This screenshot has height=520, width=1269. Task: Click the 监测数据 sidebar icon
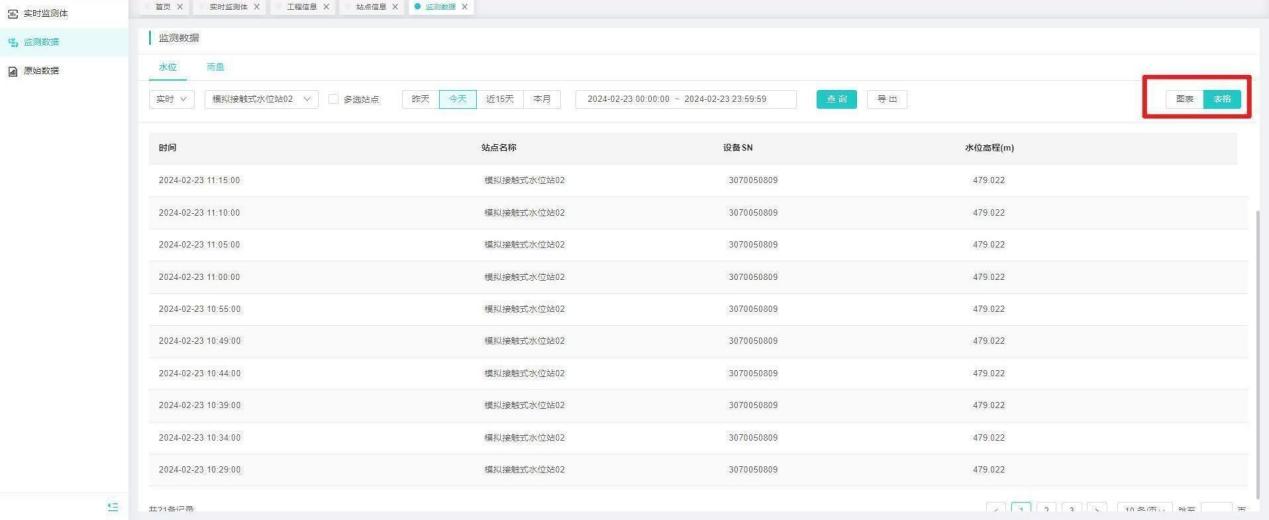click(11, 42)
